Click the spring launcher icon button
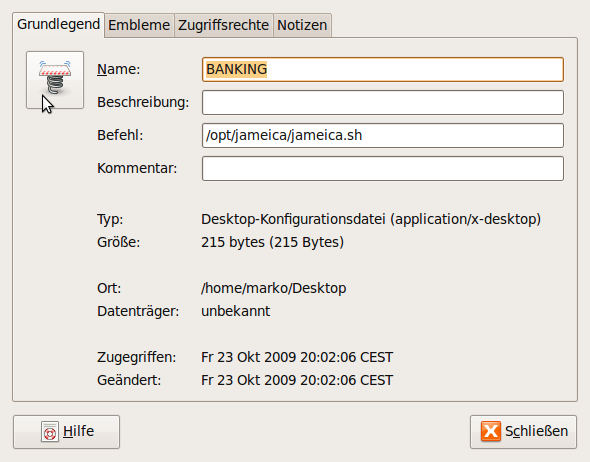Screen dimensions: 590x462 coord(55,80)
